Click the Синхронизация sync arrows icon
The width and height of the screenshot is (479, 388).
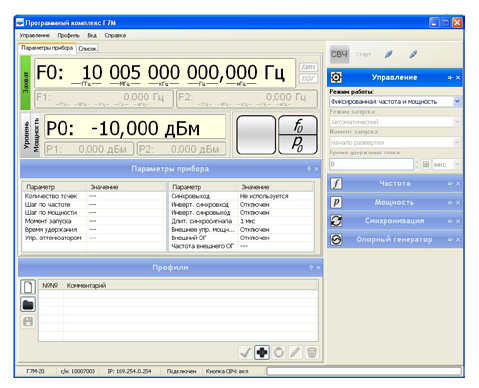[x=336, y=221]
